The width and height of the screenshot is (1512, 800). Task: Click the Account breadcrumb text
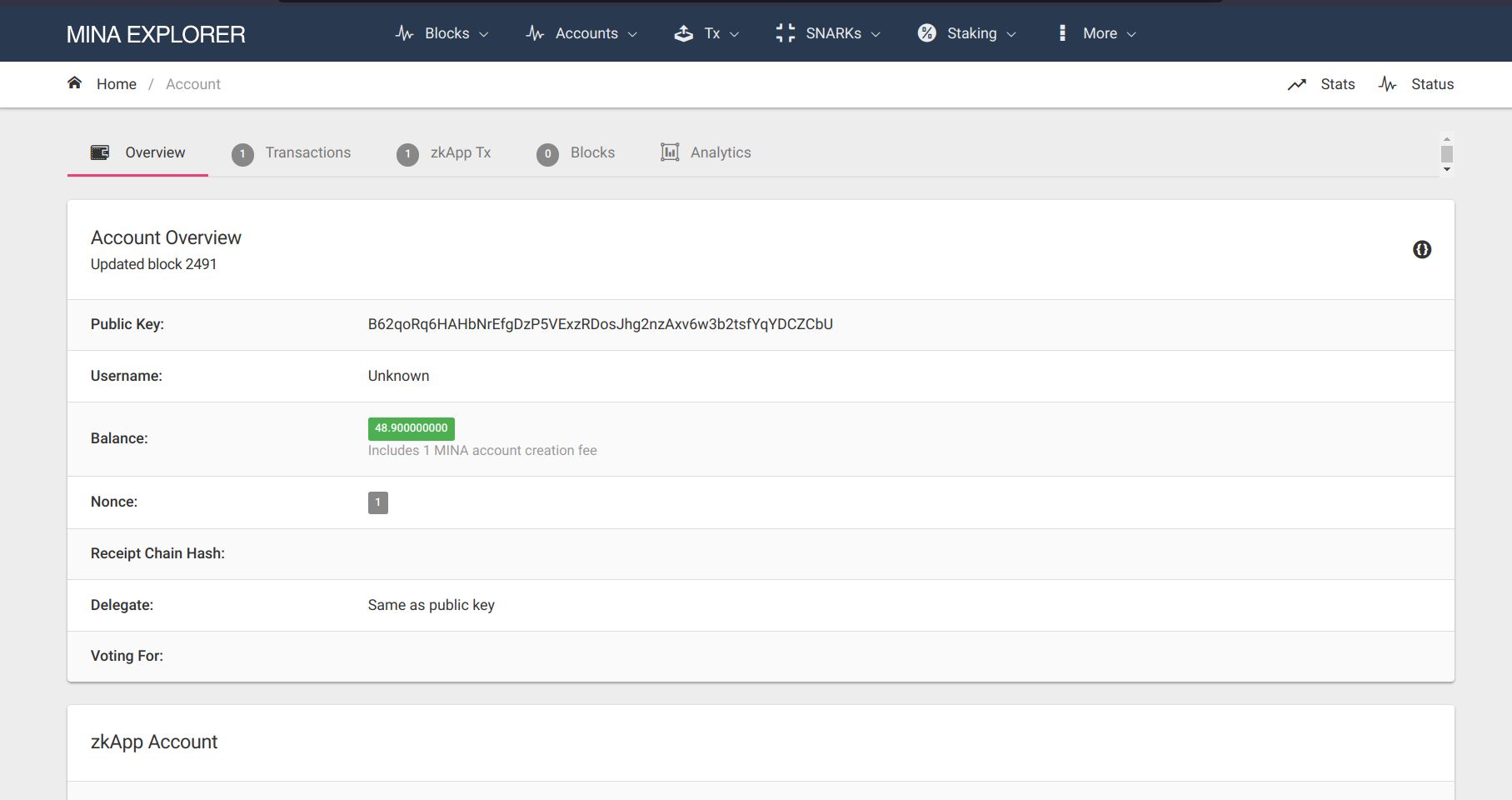(193, 84)
